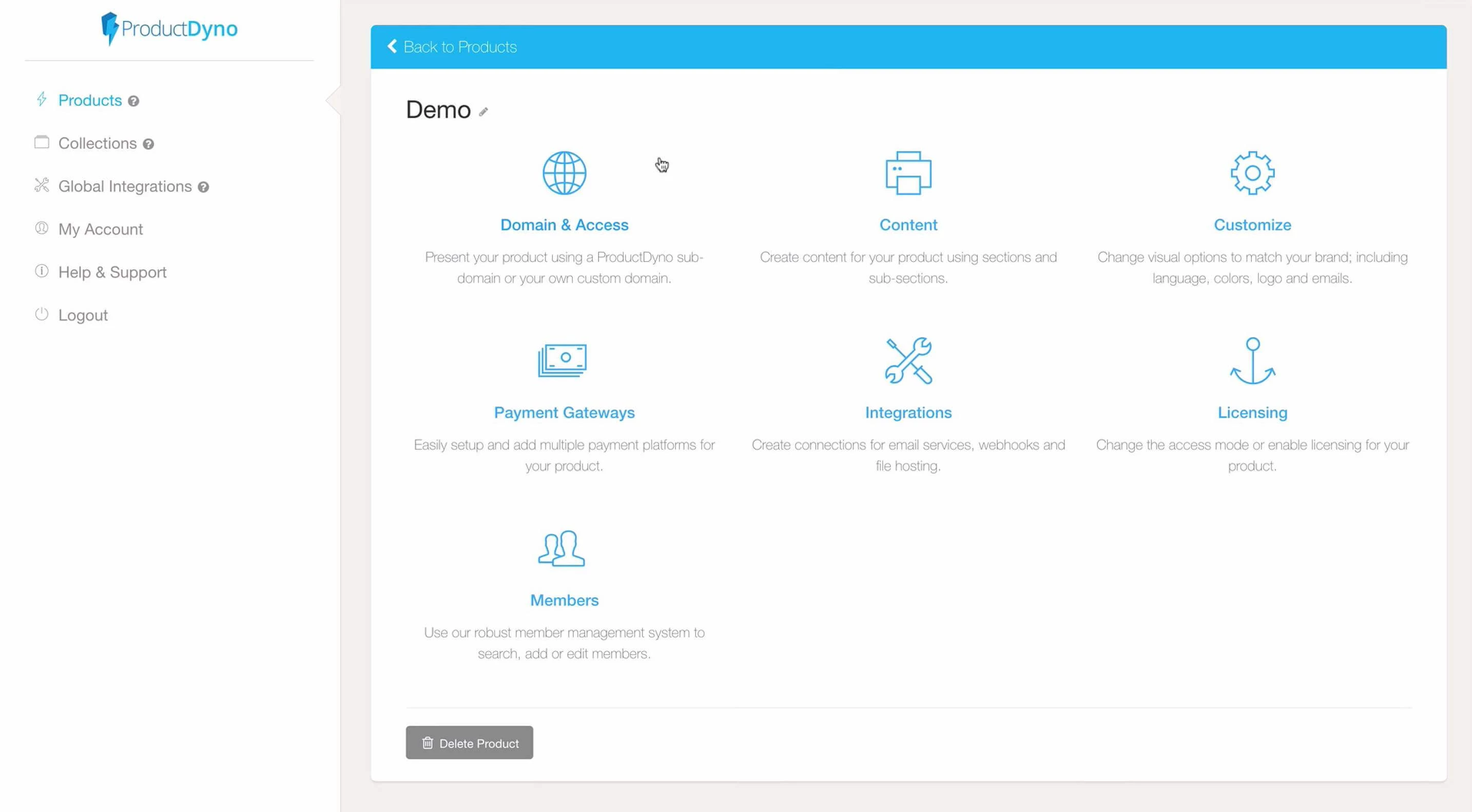Screen dimensions: 1472x812
Task: Open the anchor Licensing icon
Action: [1252, 360]
